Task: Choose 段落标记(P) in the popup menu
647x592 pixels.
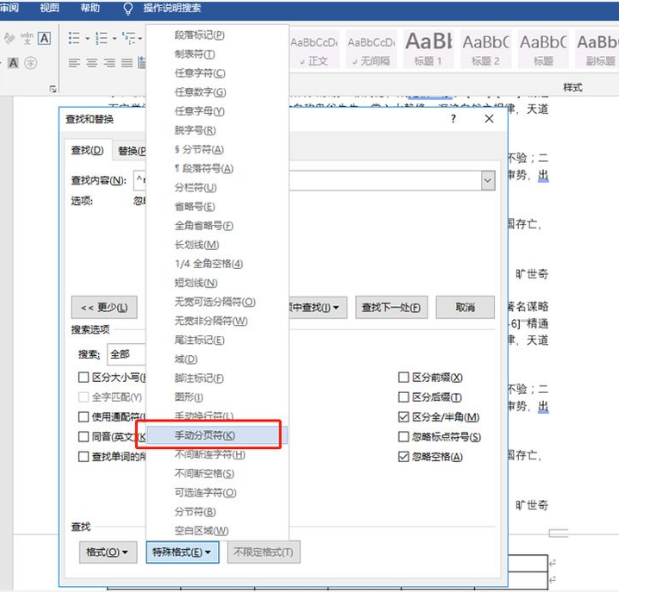Action: (200, 35)
